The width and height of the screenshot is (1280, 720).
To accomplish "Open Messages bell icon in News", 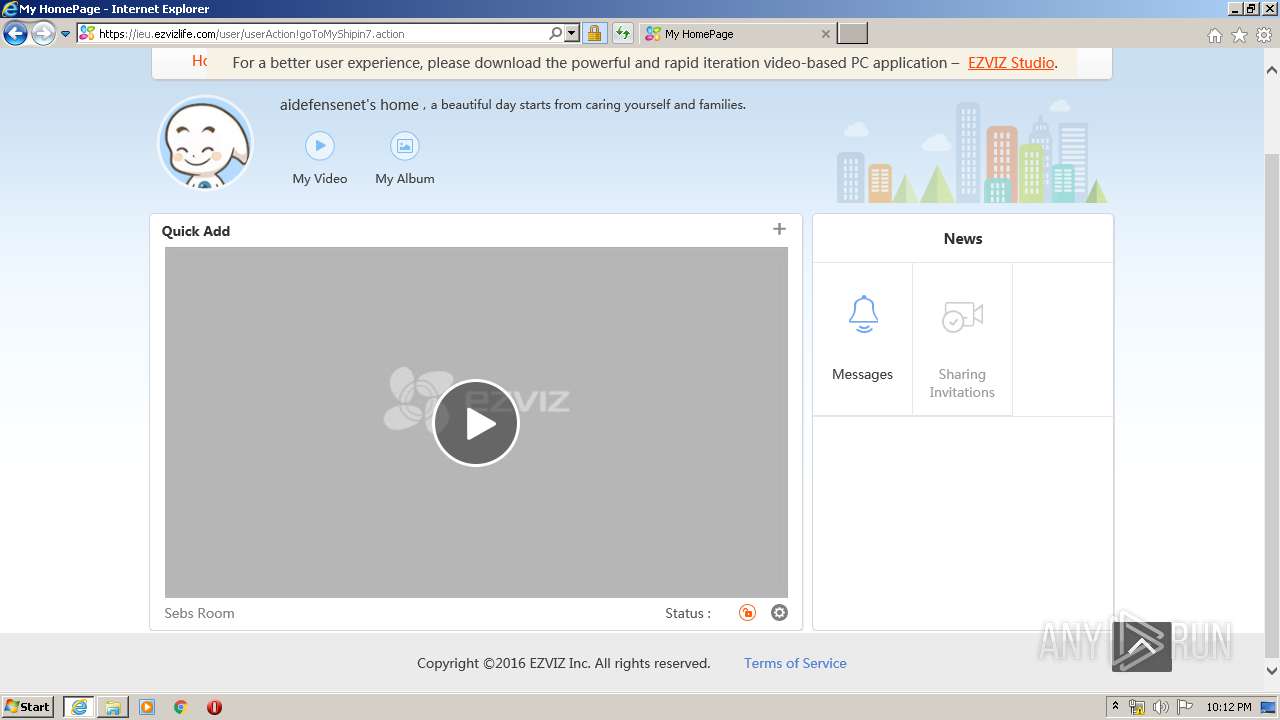I will click(863, 314).
